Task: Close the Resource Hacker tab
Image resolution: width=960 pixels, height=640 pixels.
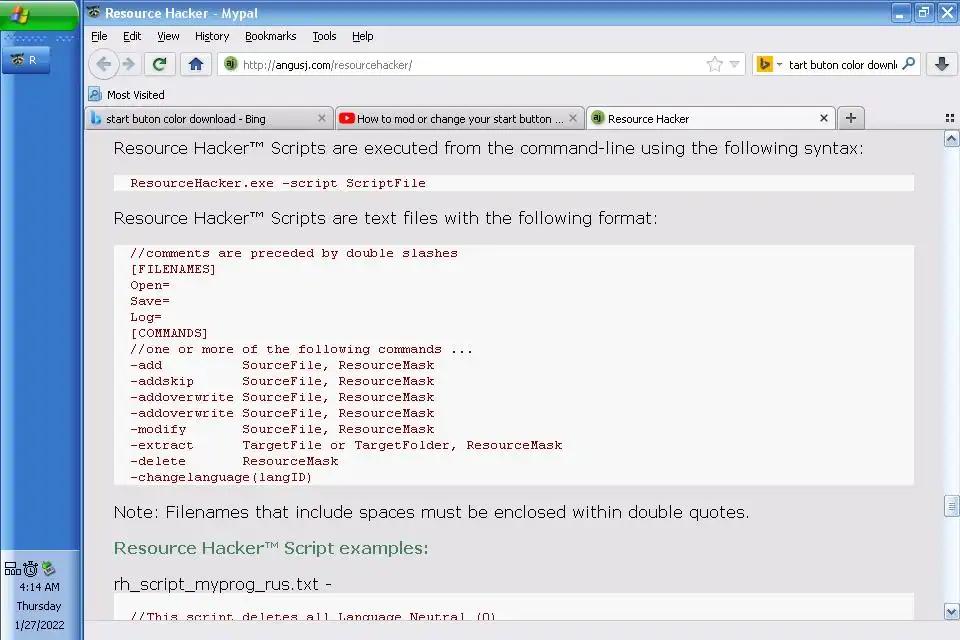Action: pos(824,118)
